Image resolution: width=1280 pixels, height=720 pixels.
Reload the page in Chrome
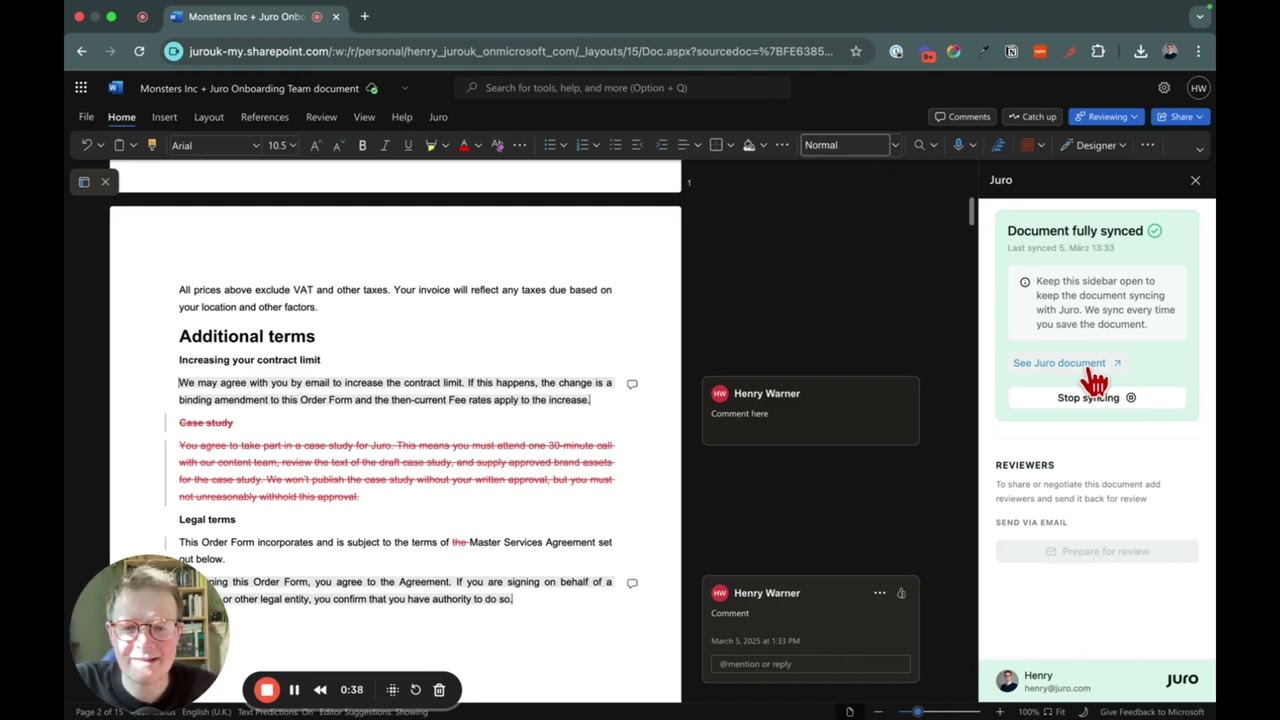tap(139, 51)
